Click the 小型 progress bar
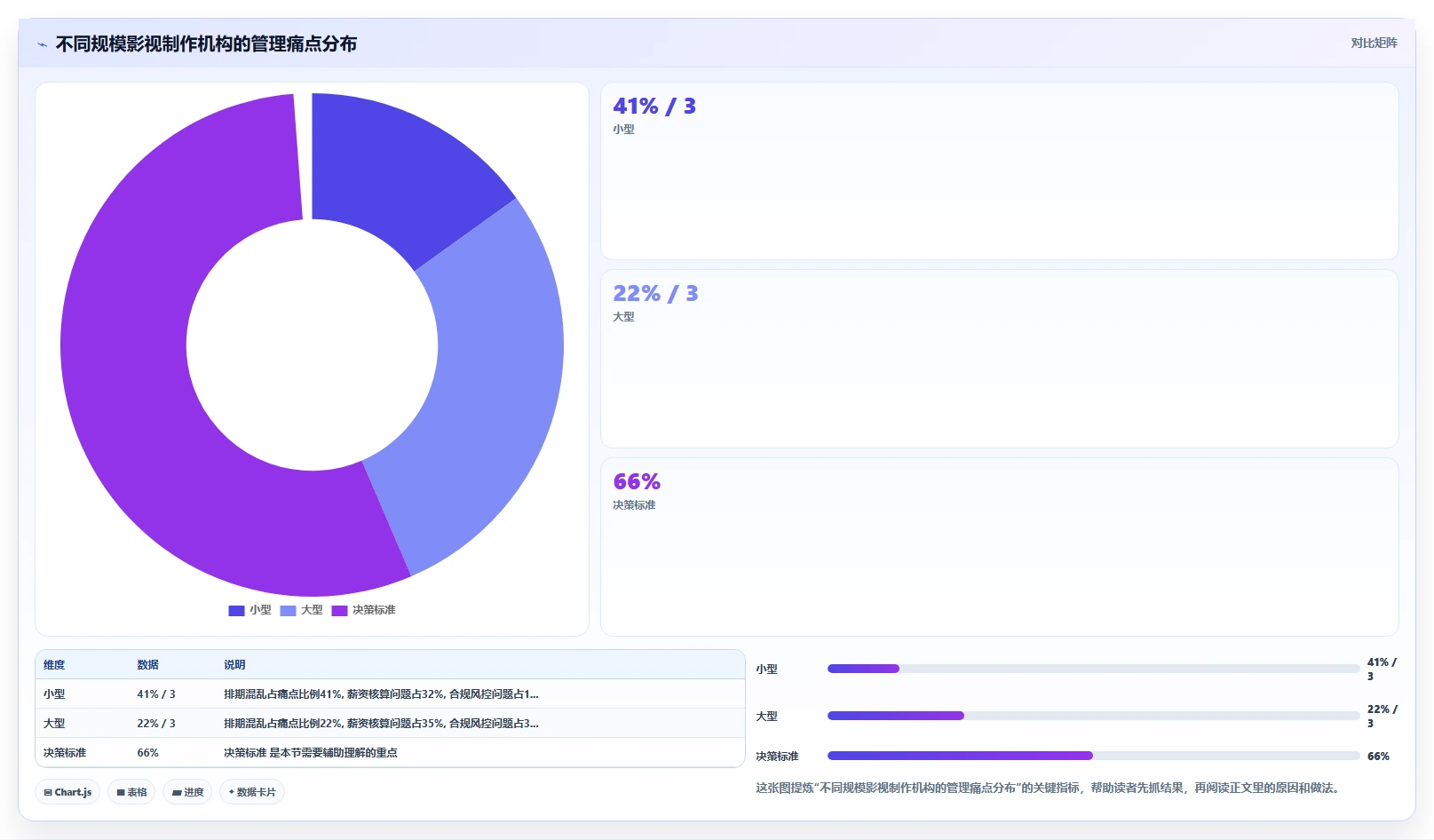1434x840 pixels. click(1093, 669)
